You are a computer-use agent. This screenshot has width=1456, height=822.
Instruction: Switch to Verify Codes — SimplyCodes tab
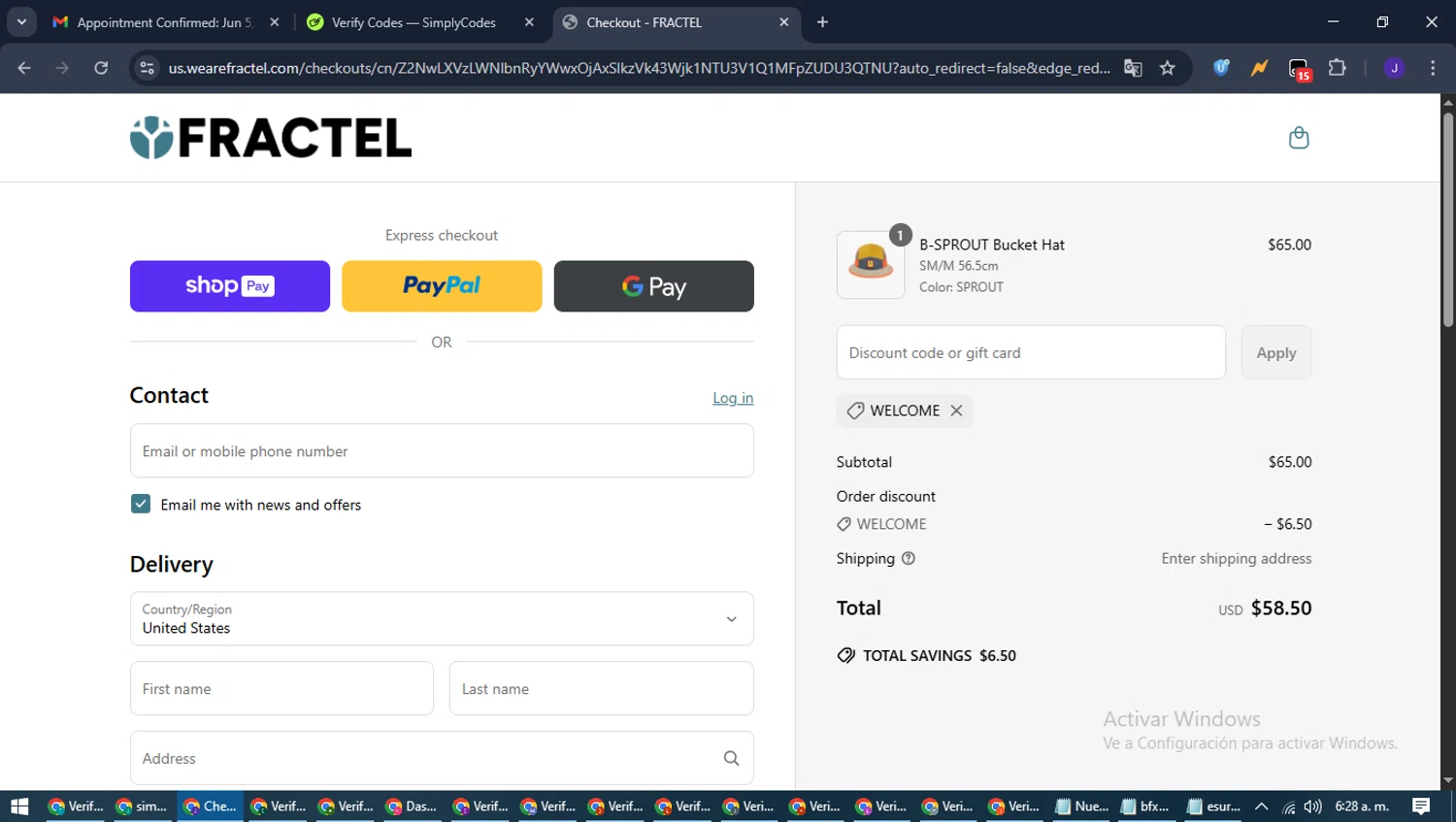click(x=413, y=22)
